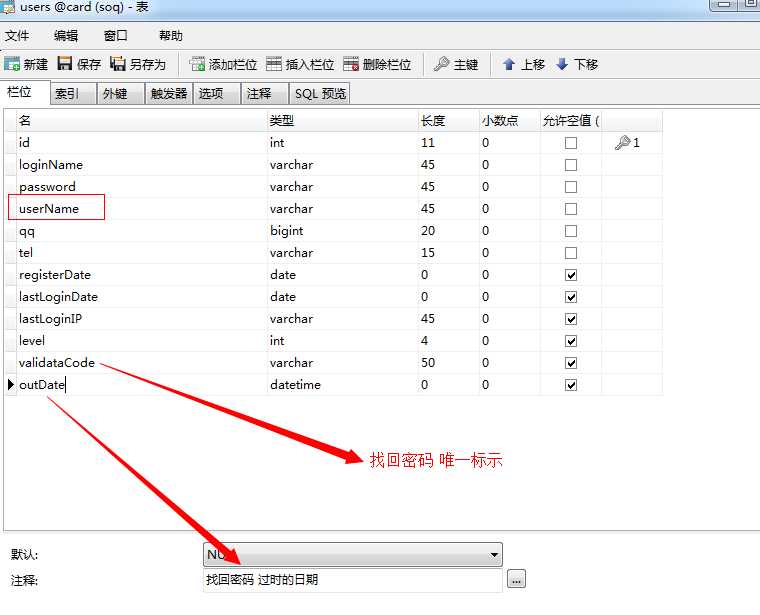Uncheck allow-null for outDate
The height and width of the screenshot is (615, 760).
coord(571,385)
